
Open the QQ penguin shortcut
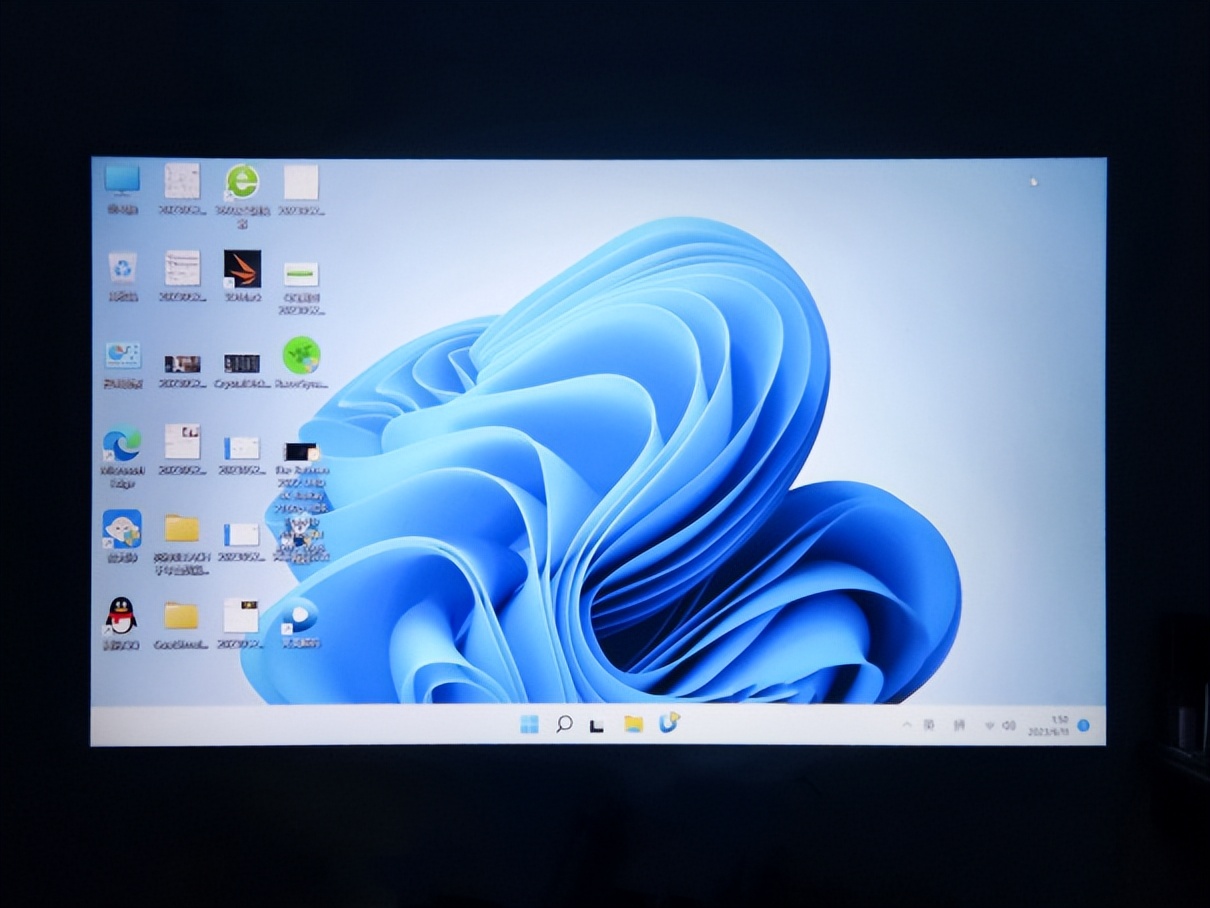(121, 616)
